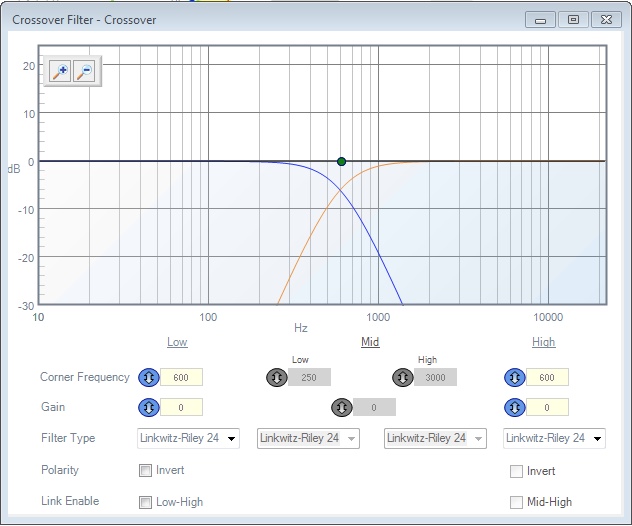
Task: Minimize the Crossover Filter window
Action: (x=541, y=20)
